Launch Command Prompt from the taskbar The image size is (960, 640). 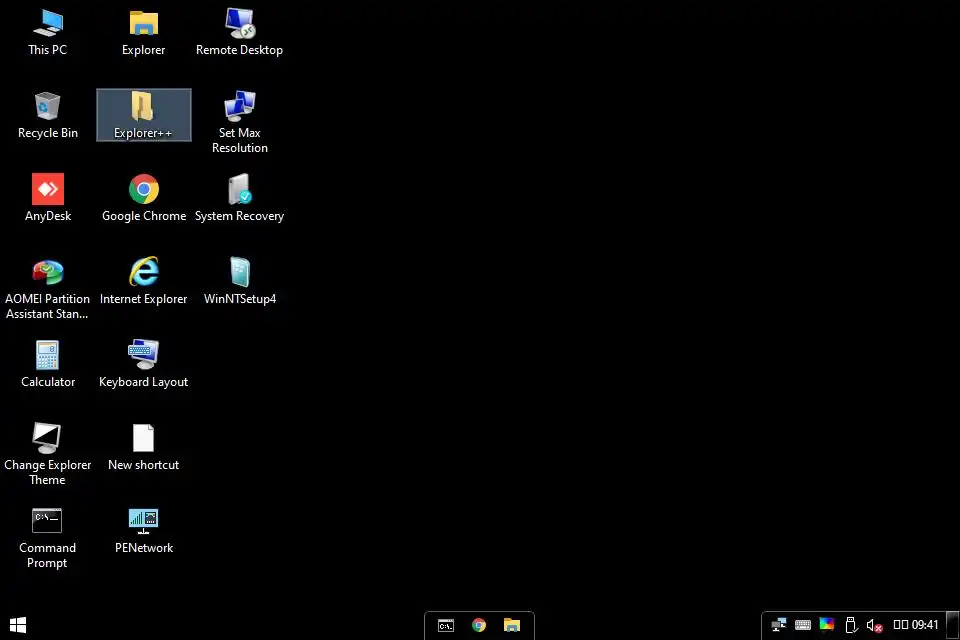[446, 625]
